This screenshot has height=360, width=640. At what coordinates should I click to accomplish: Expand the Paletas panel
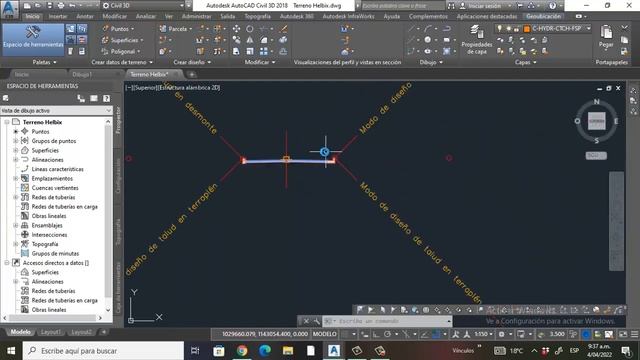point(44,62)
